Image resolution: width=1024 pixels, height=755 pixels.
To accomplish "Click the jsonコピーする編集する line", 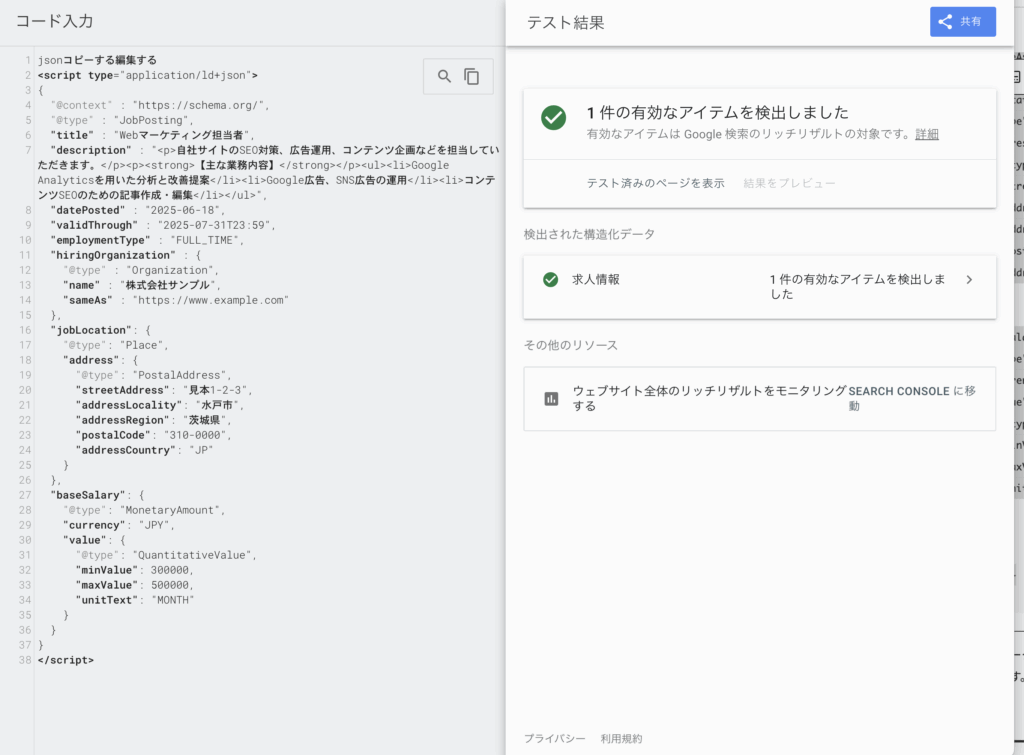I will [97, 60].
